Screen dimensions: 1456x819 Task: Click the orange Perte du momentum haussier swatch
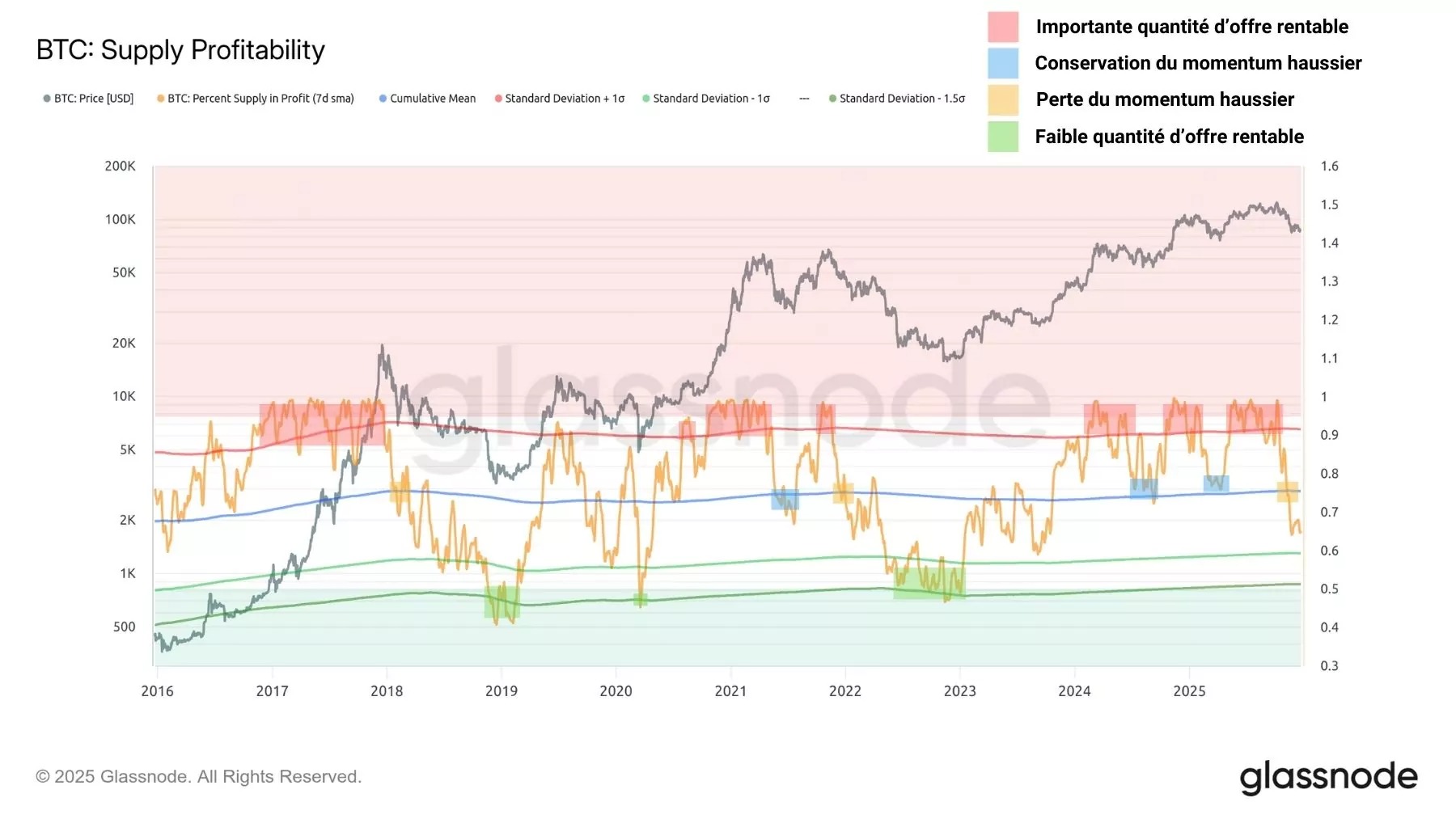[x=1003, y=99]
